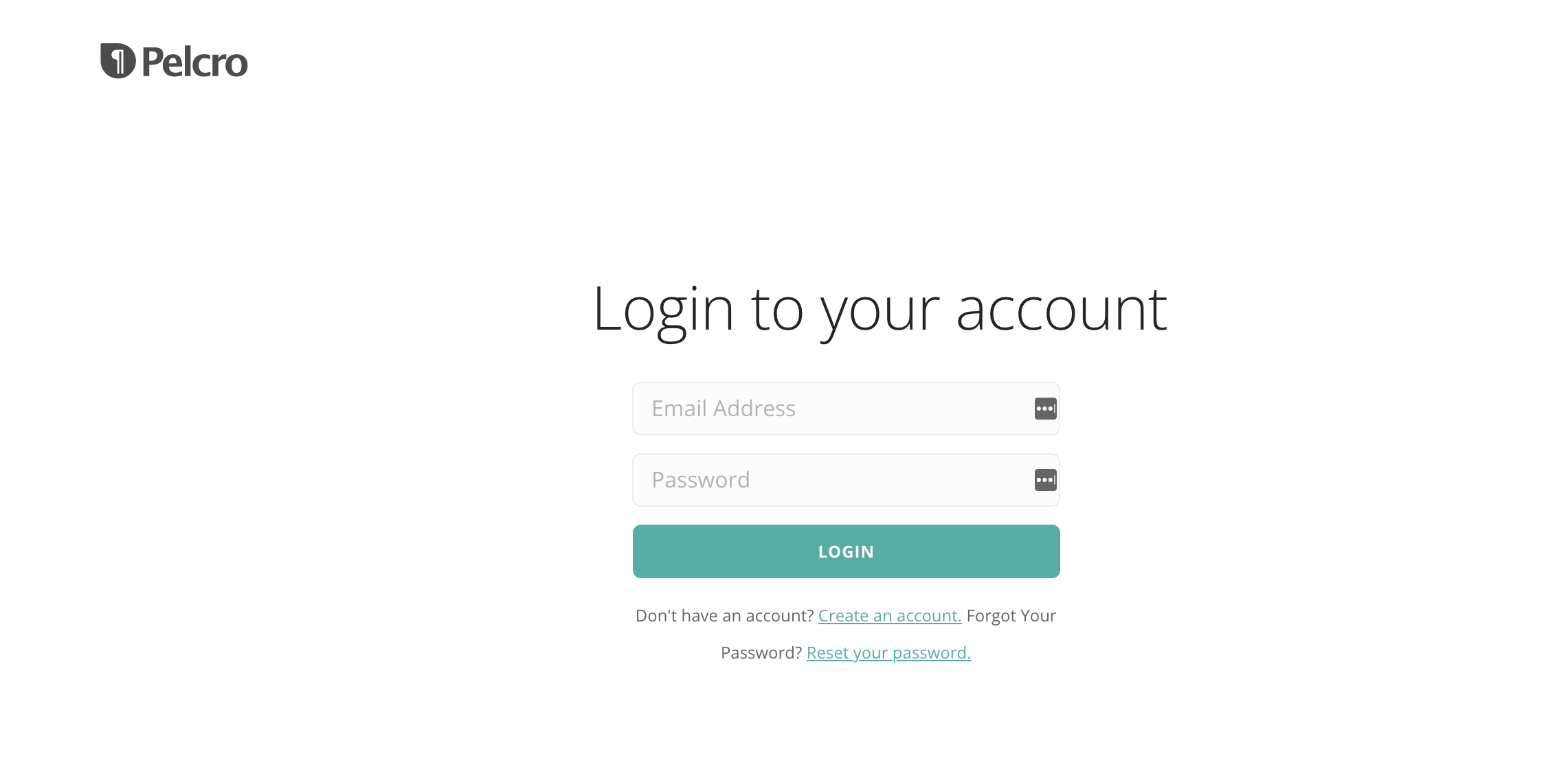
Task: Click the green LOGIN button
Action: point(846,551)
